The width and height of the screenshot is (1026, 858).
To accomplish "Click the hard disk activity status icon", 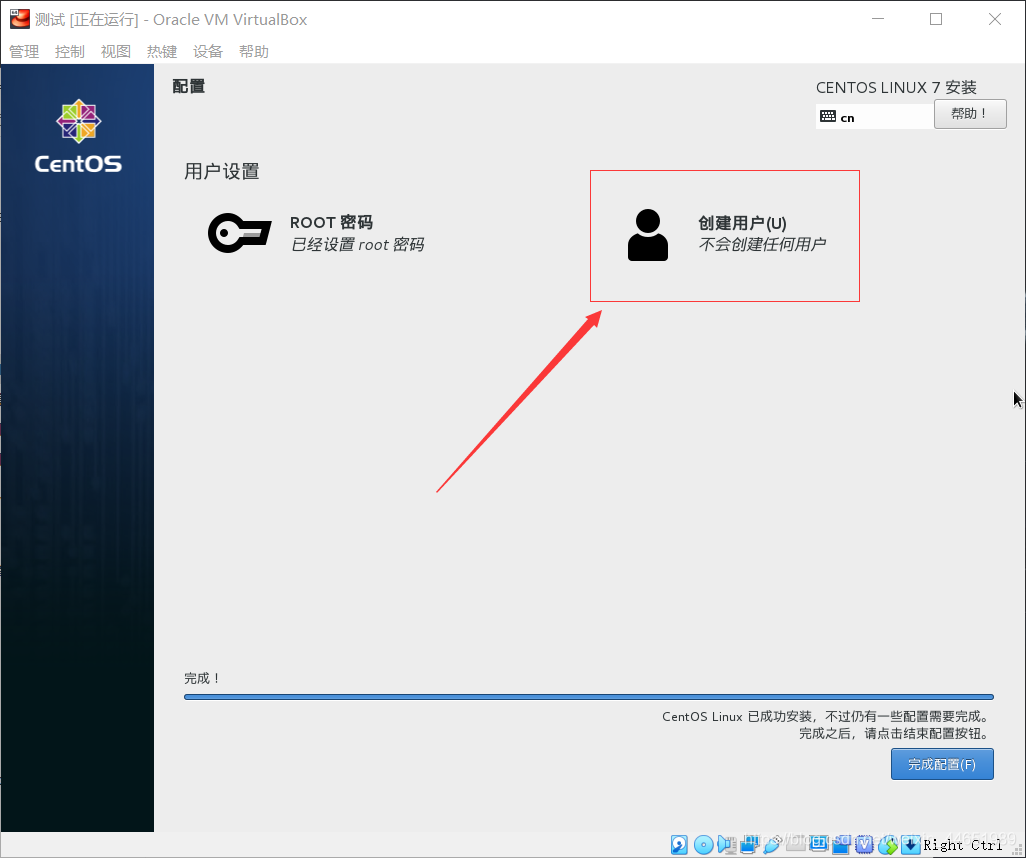I will click(x=679, y=844).
